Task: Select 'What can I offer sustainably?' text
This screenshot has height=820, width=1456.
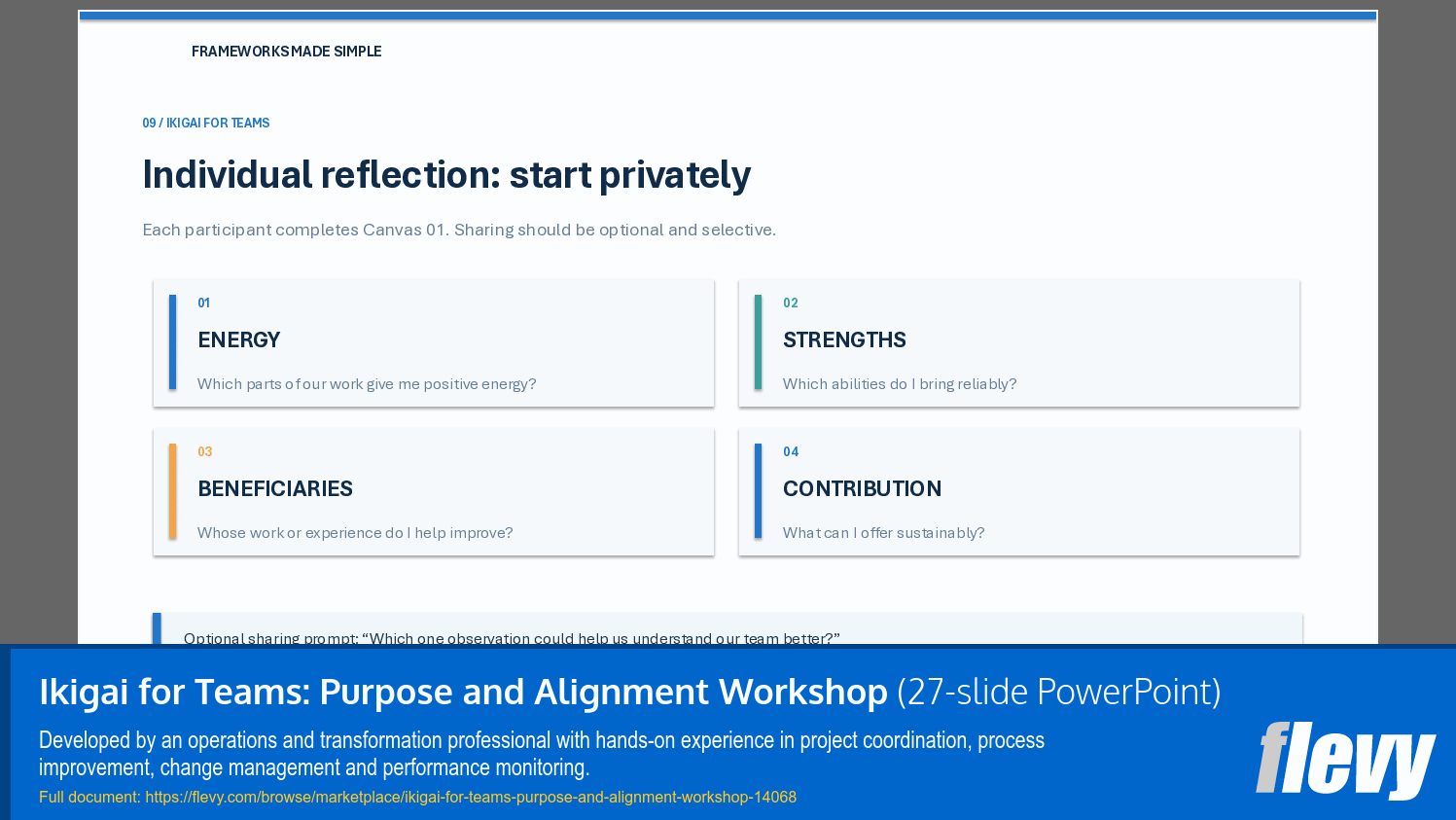Action: point(884,533)
